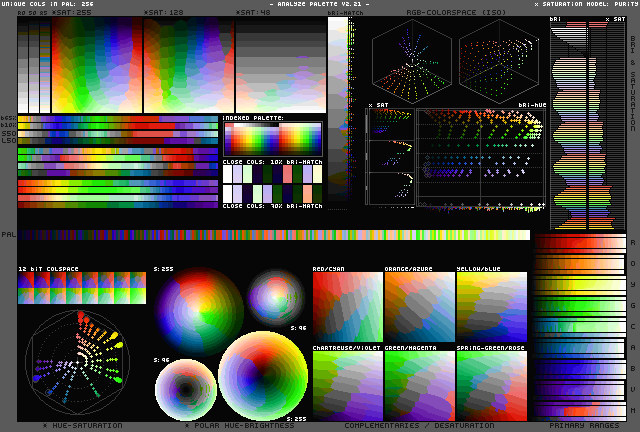Click the horizontal PAL color strip
Screen dimensions: 640x432
(x=273, y=235)
